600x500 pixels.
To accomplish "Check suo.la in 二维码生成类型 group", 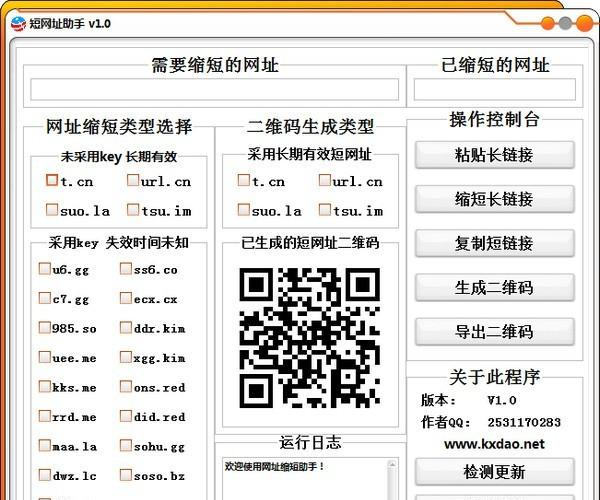I will [x=243, y=210].
